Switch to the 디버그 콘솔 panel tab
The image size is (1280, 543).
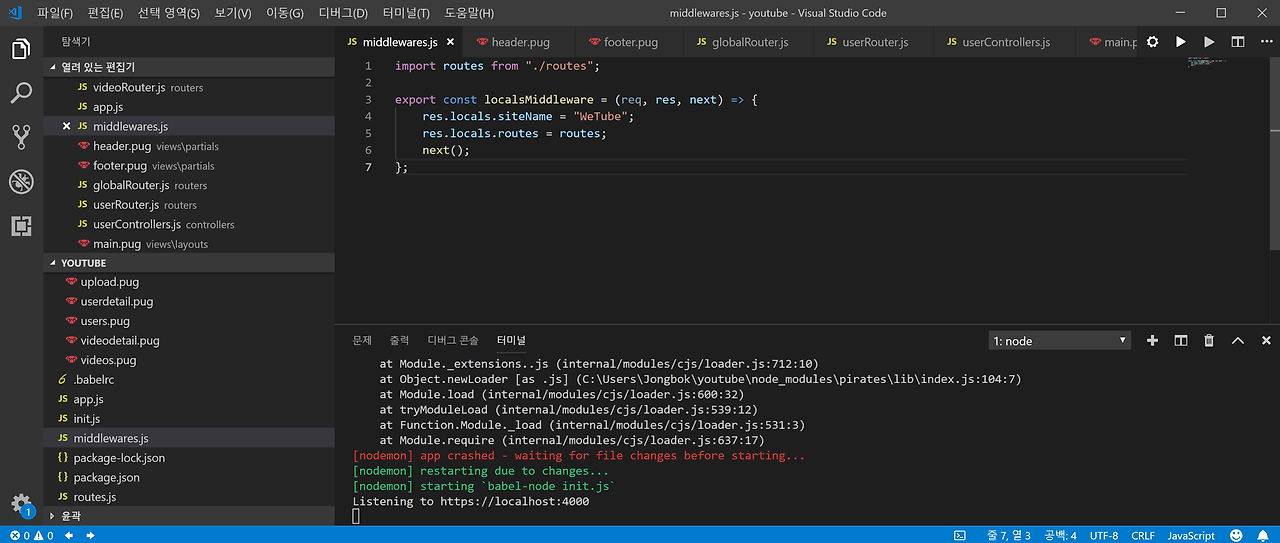coord(453,341)
